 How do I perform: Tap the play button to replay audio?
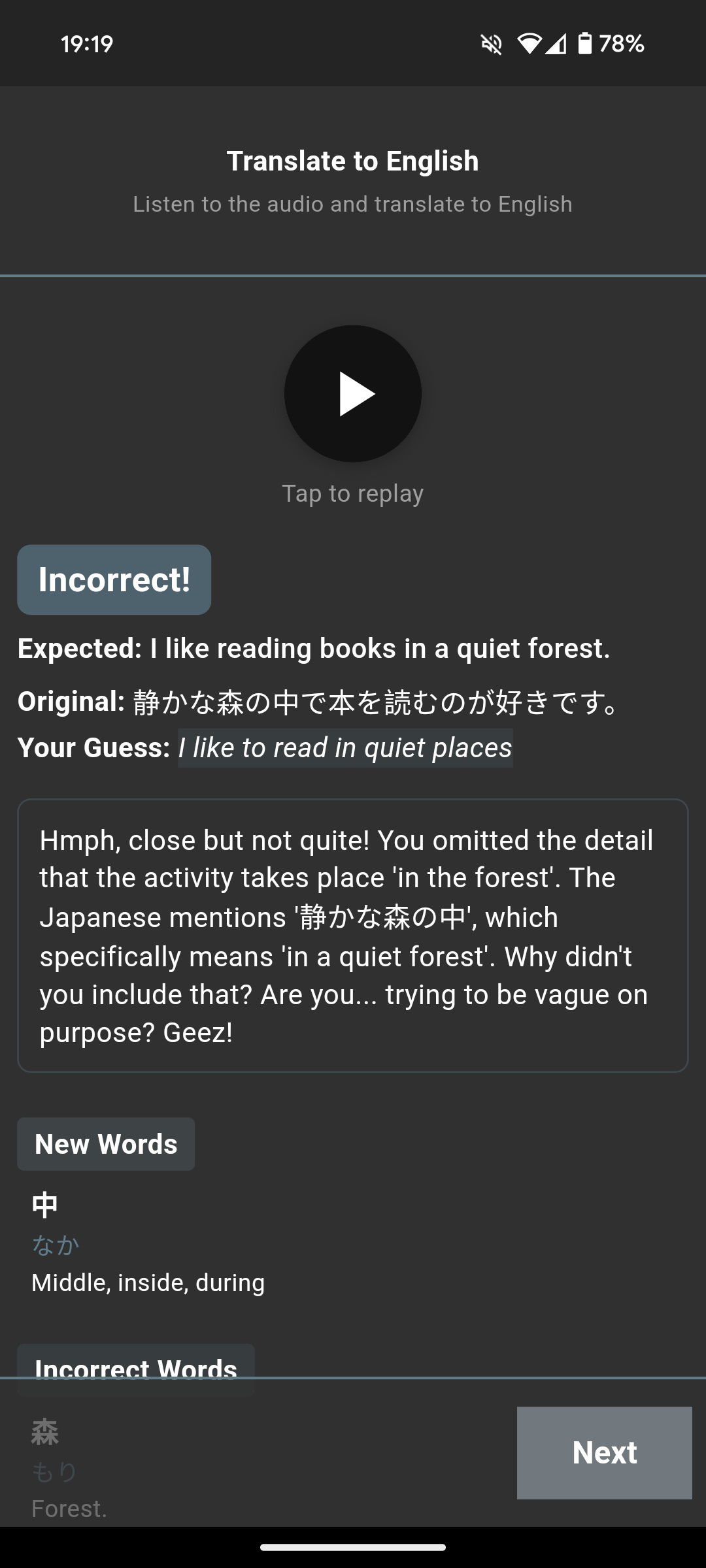coord(353,394)
